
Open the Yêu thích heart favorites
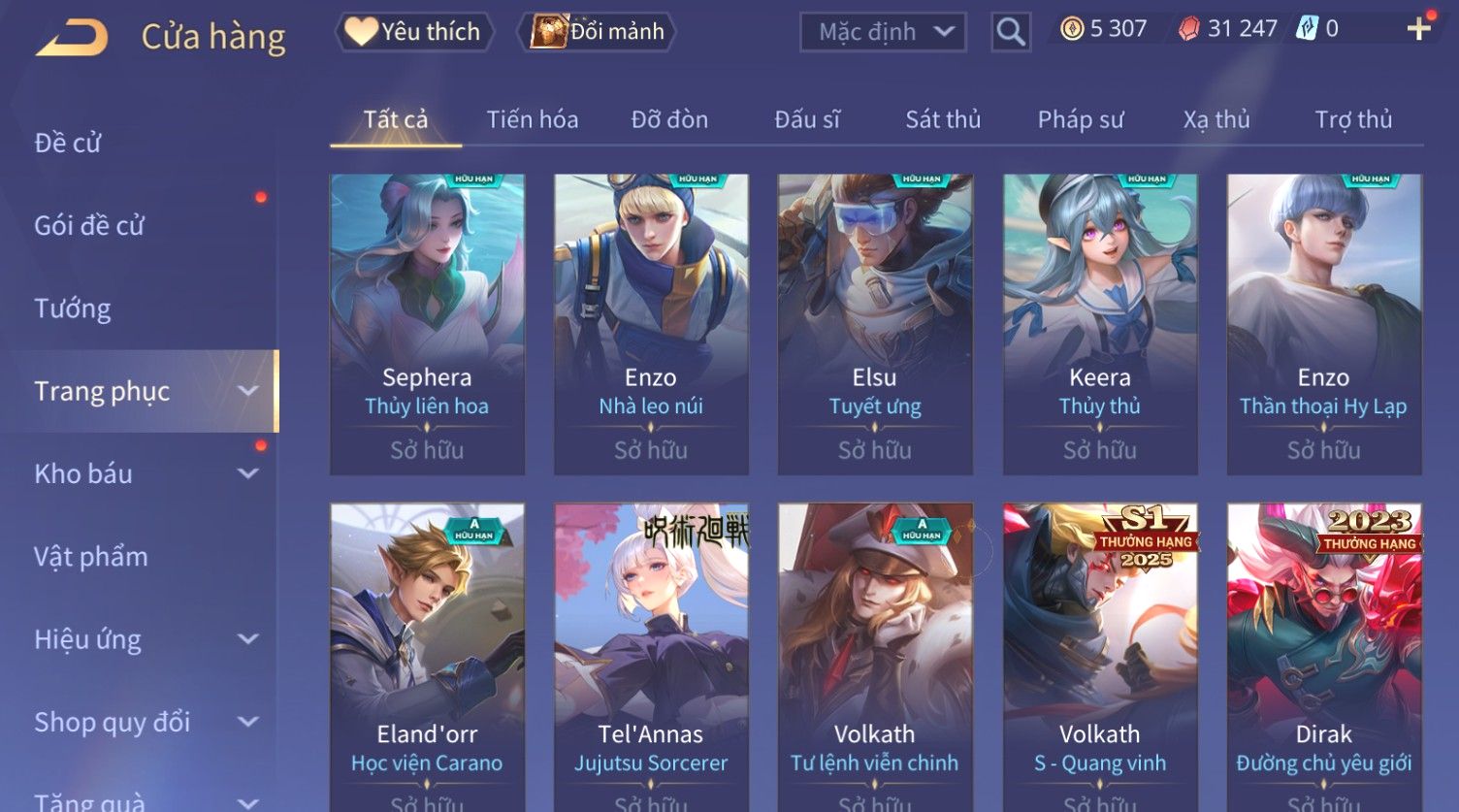point(414,32)
